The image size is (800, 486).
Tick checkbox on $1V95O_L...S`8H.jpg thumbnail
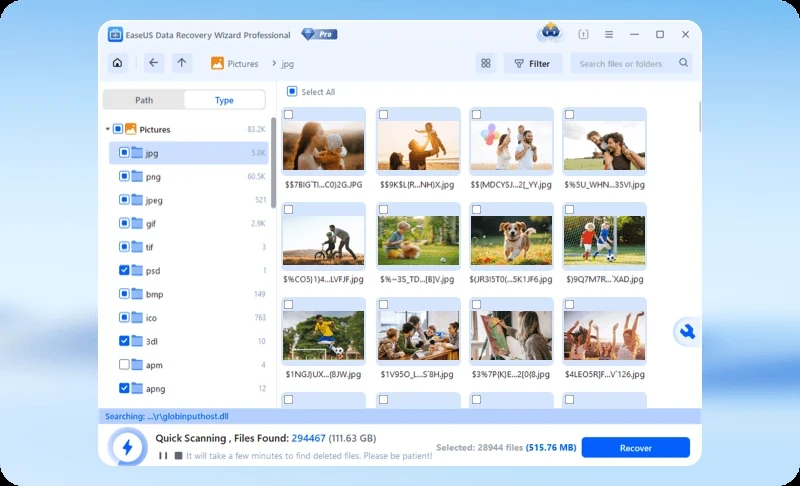point(383,304)
